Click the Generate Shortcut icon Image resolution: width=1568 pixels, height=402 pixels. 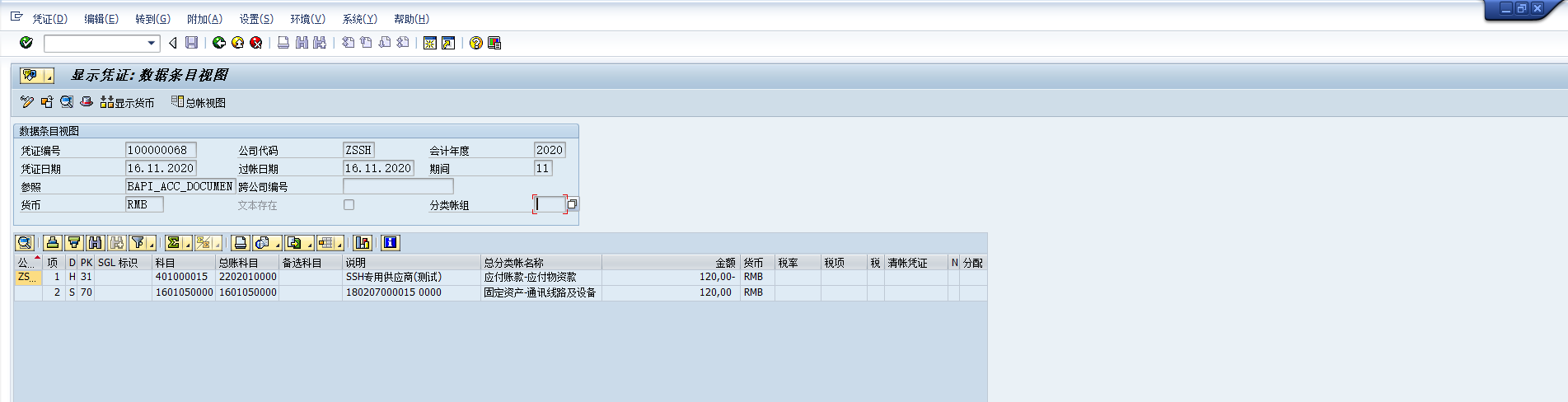[x=448, y=43]
